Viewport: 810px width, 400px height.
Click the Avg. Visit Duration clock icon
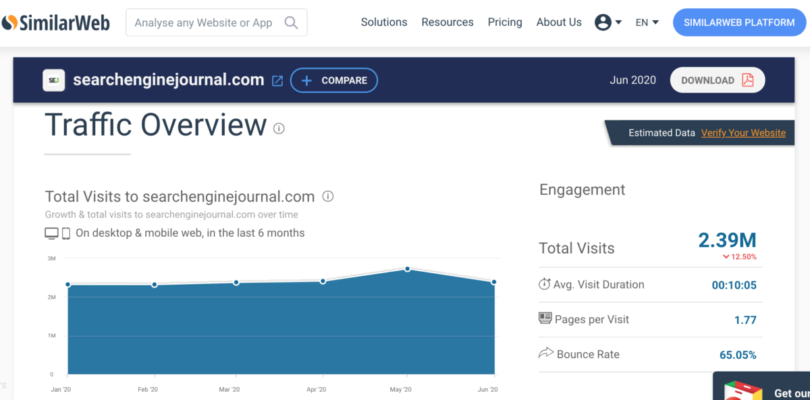(x=544, y=284)
